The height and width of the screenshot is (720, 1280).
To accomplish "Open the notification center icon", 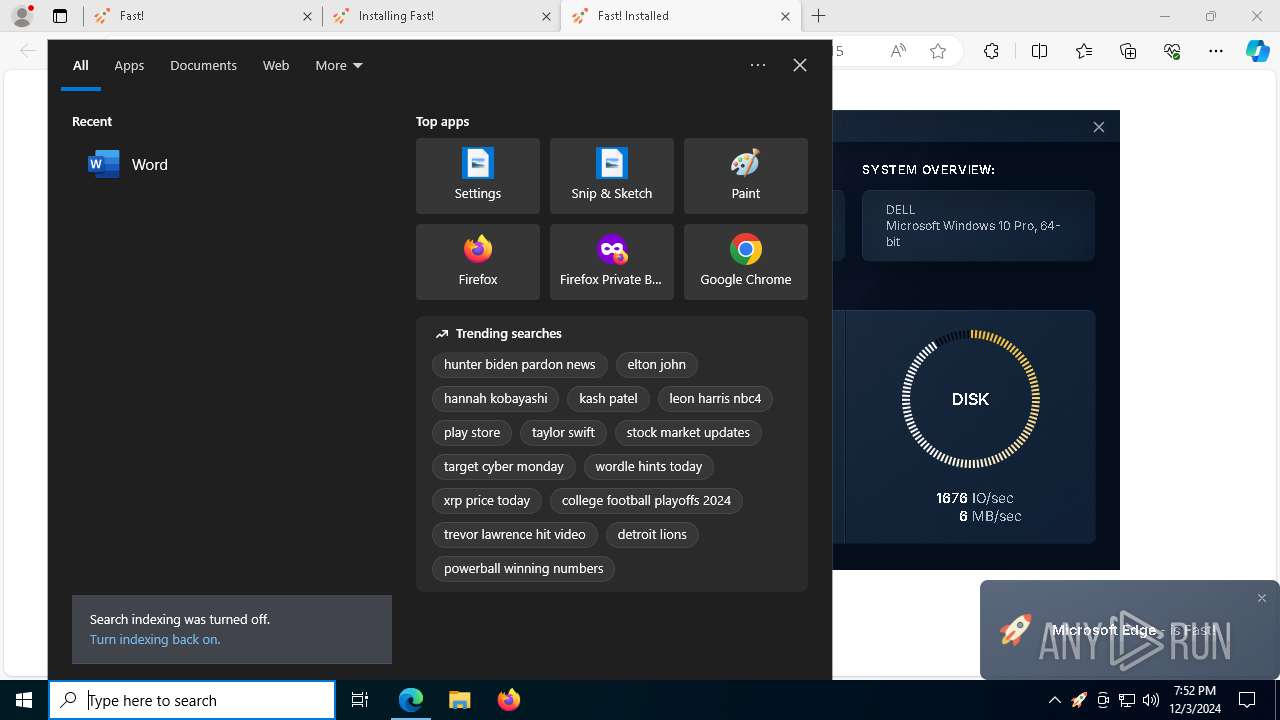I will tap(1247, 700).
